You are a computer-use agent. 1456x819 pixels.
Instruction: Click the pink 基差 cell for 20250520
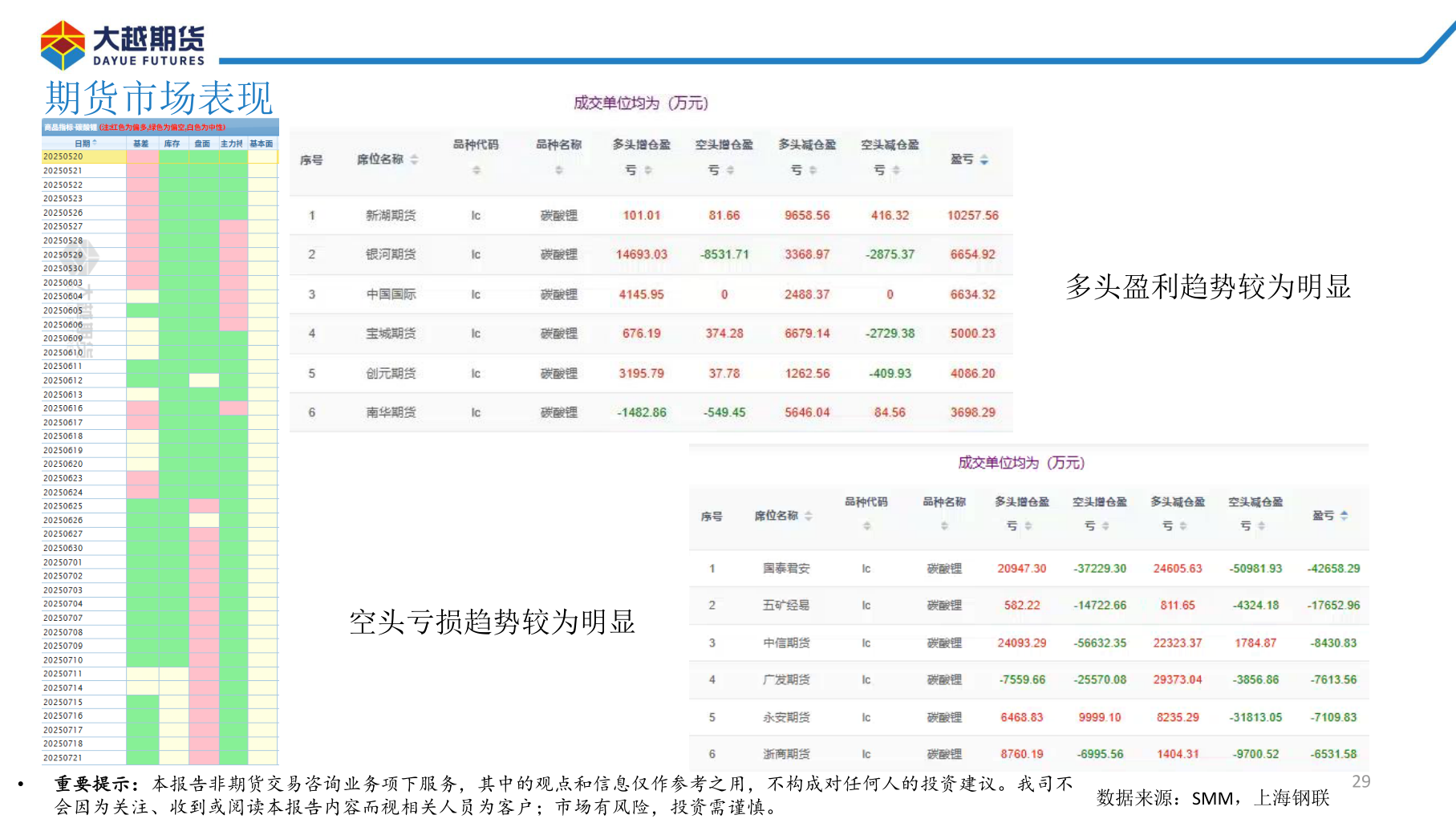point(141,158)
